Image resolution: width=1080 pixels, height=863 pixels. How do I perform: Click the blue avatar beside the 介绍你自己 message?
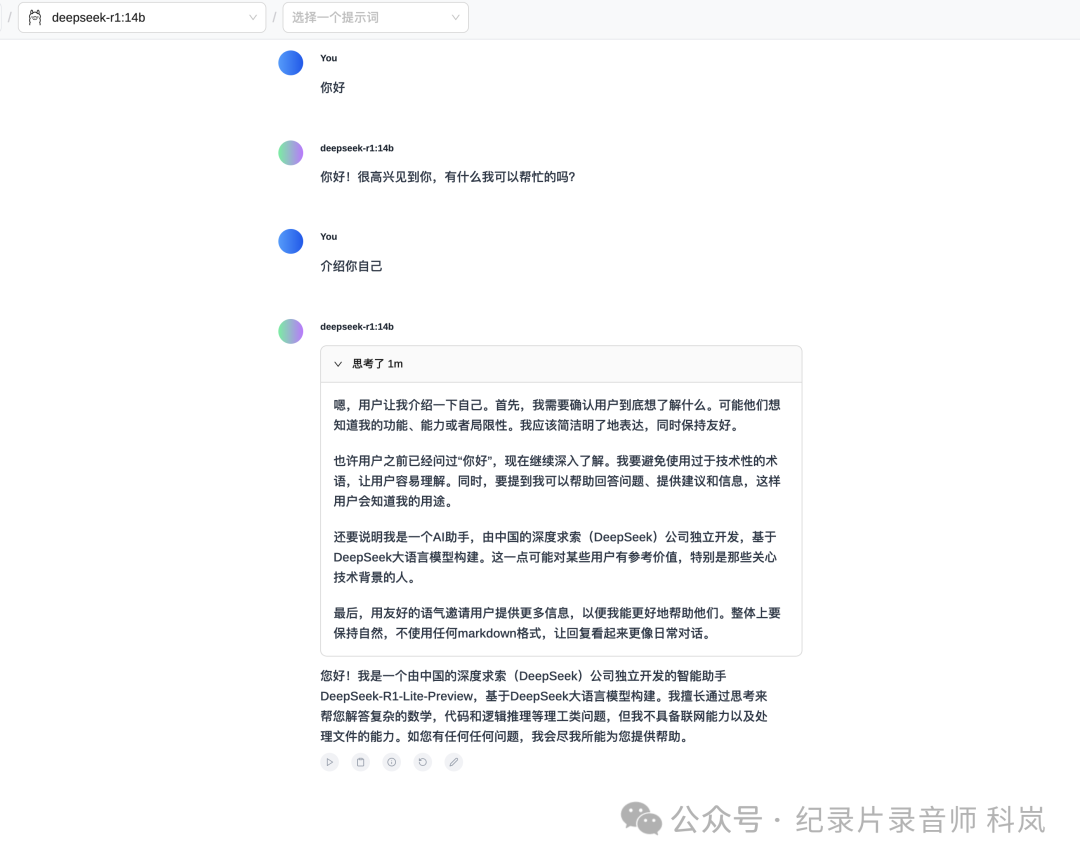coord(291,241)
